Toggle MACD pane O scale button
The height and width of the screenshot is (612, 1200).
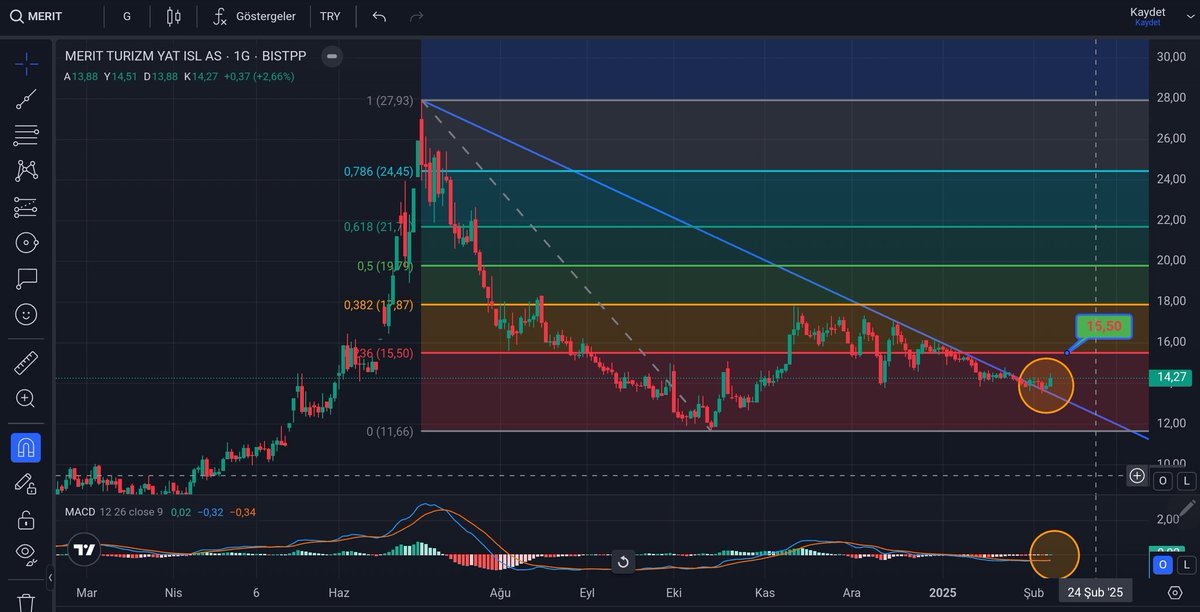[x=1163, y=565]
